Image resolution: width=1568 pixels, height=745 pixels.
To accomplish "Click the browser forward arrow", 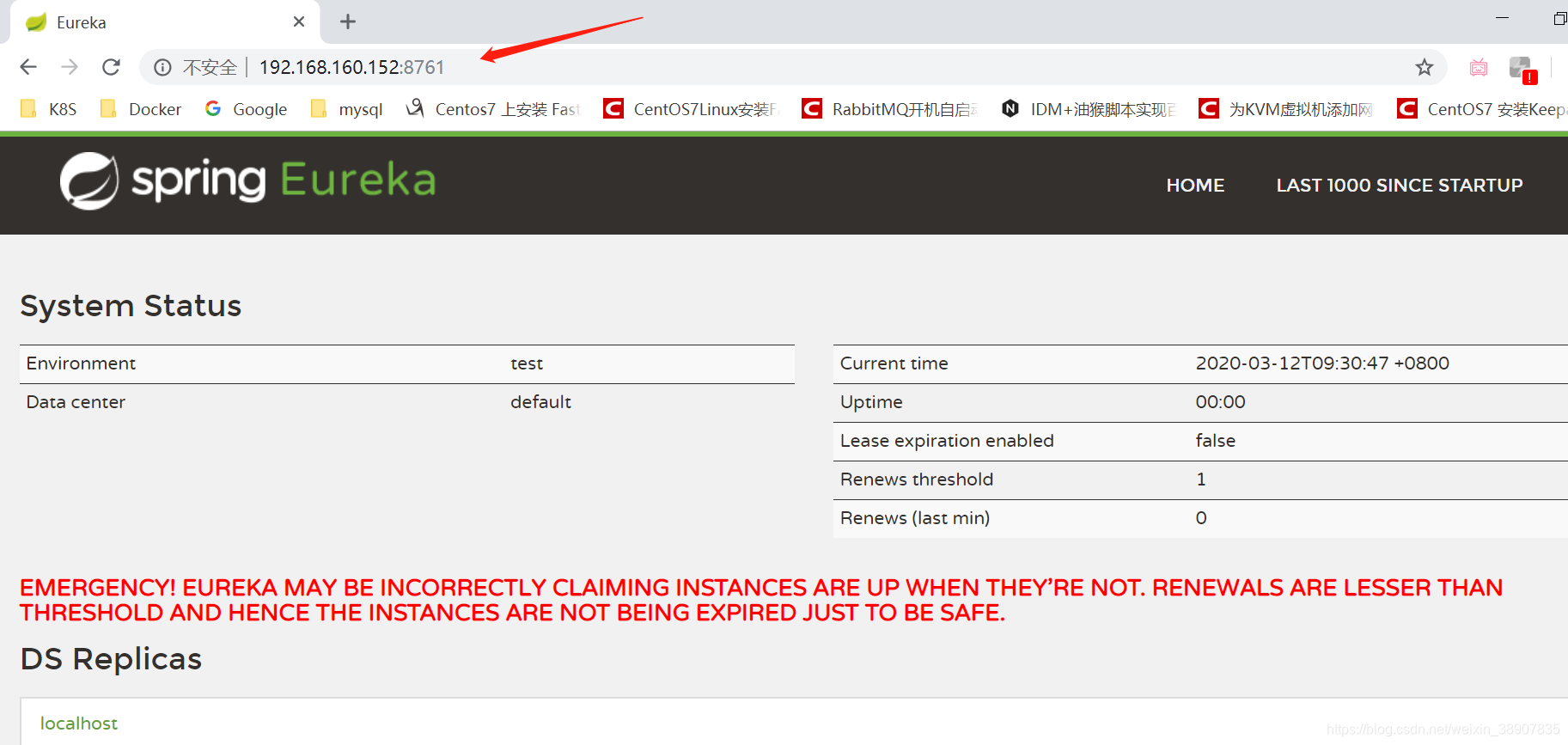I will pos(70,67).
